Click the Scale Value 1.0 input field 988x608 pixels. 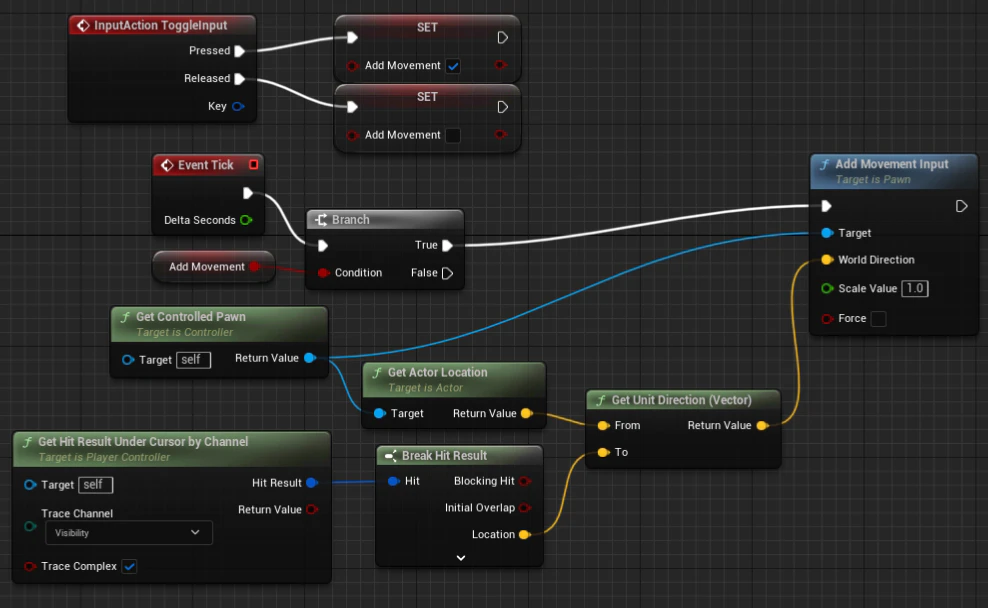tap(915, 289)
